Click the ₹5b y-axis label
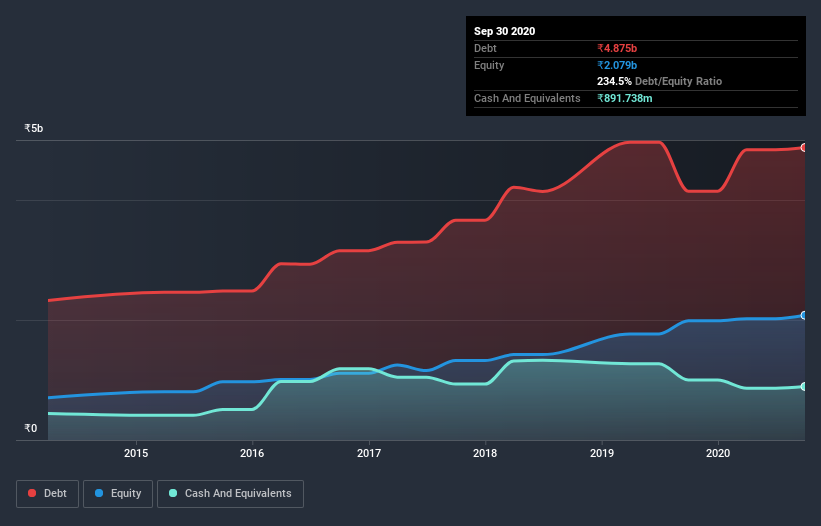The image size is (821, 526). [34, 128]
